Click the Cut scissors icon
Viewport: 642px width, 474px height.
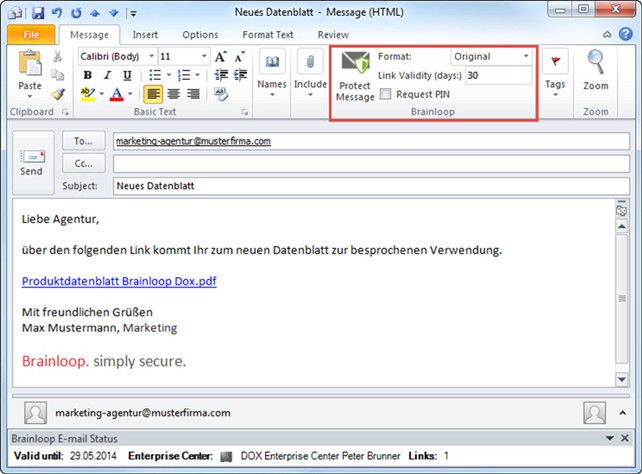pyautogui.click(x=58, y=56)
